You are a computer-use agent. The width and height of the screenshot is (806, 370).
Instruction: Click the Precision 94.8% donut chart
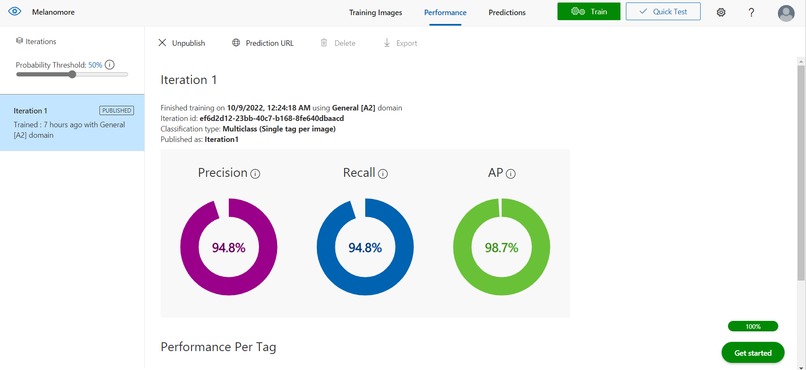click(229, 247)
